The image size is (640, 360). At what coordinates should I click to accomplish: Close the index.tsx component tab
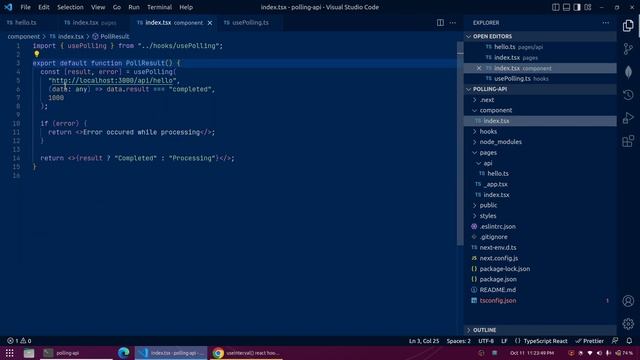pyautogui.click(x=210, y=23)
